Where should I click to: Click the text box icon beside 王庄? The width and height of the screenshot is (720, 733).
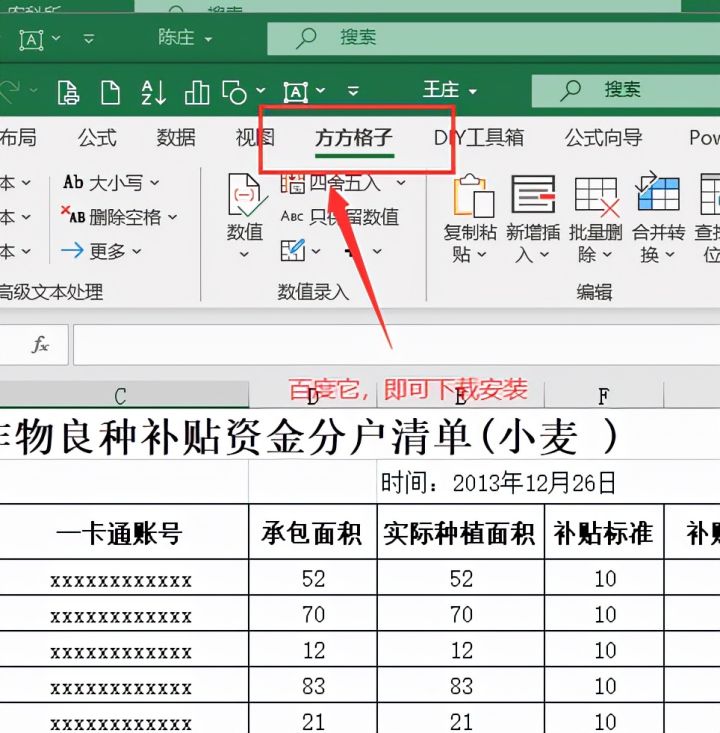click(x=296, y=92)
